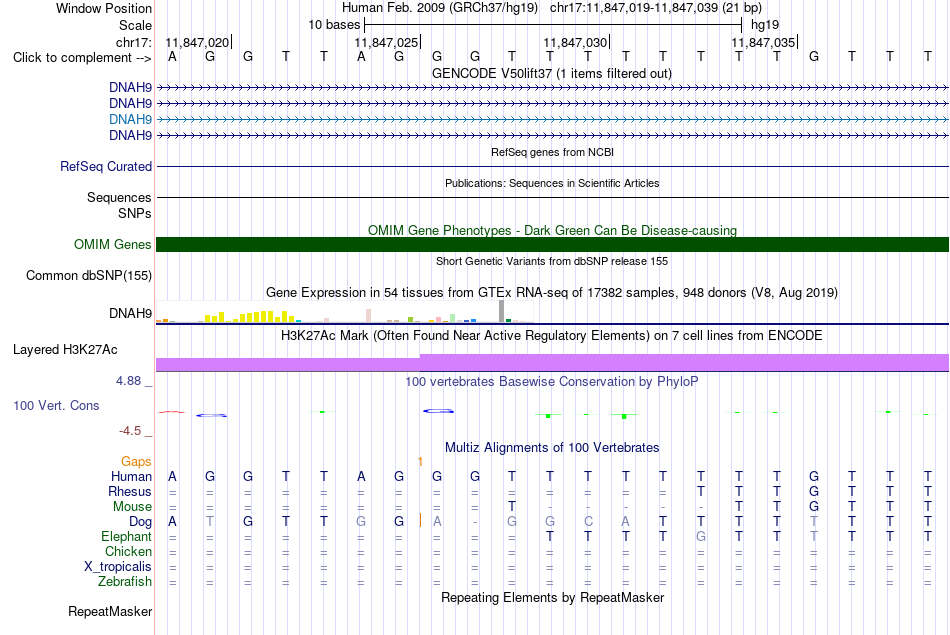Click the '10 bases' scale bar label
The image size is (950, 635).
click(x=334, y=25)
